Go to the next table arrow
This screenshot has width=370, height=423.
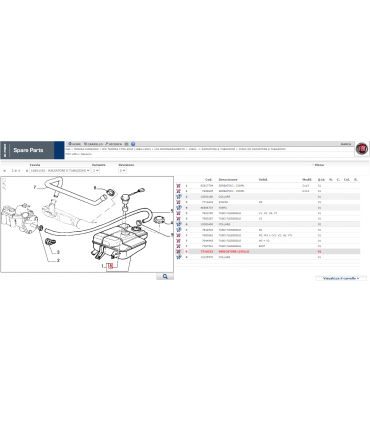point(27,170)
